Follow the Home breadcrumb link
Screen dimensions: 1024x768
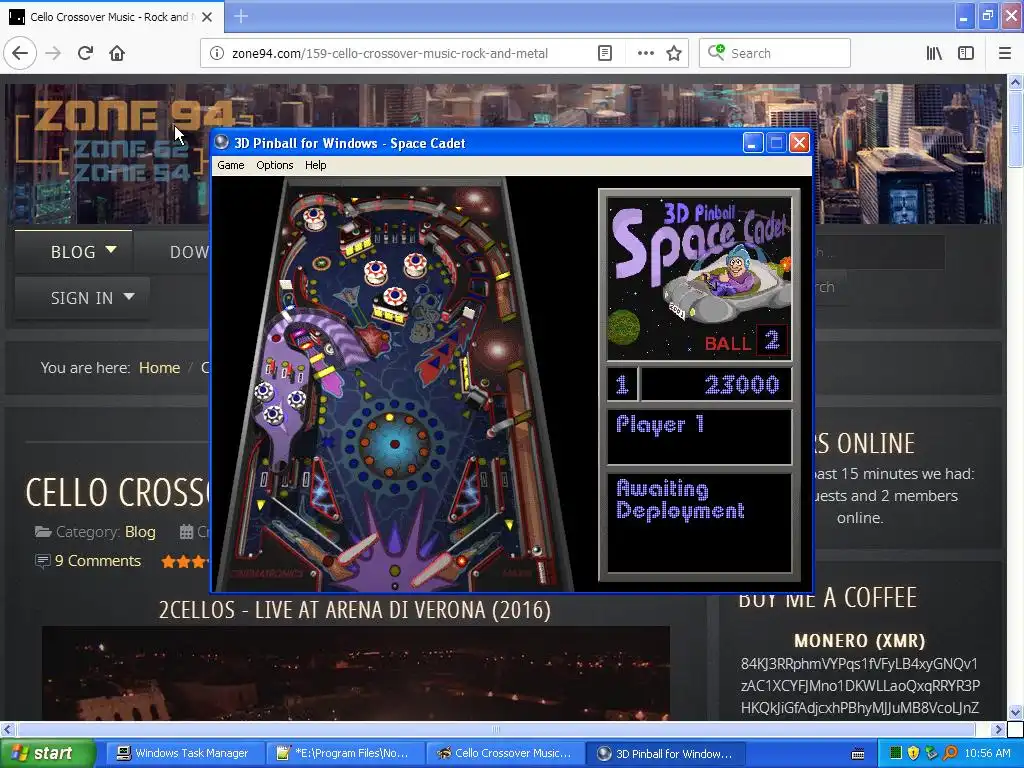159,368
